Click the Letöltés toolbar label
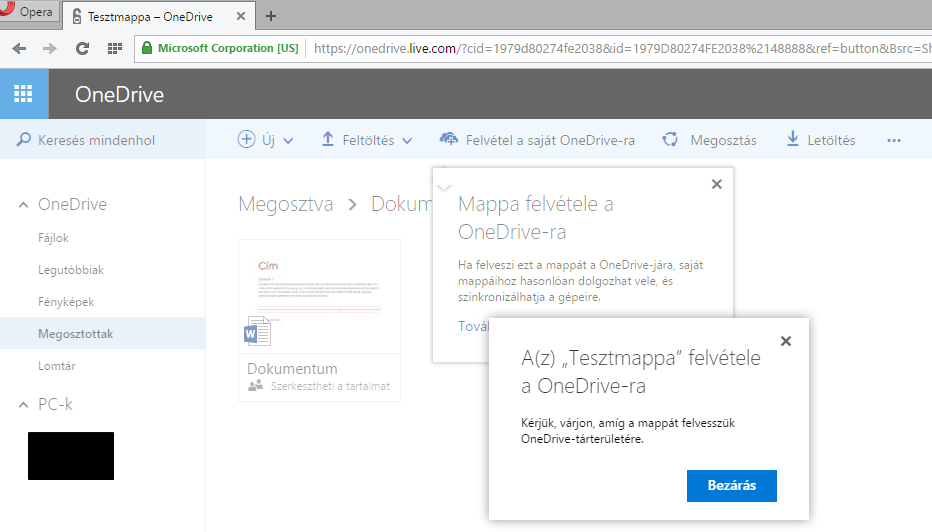 pyautogui.click(x=831, y=140)
